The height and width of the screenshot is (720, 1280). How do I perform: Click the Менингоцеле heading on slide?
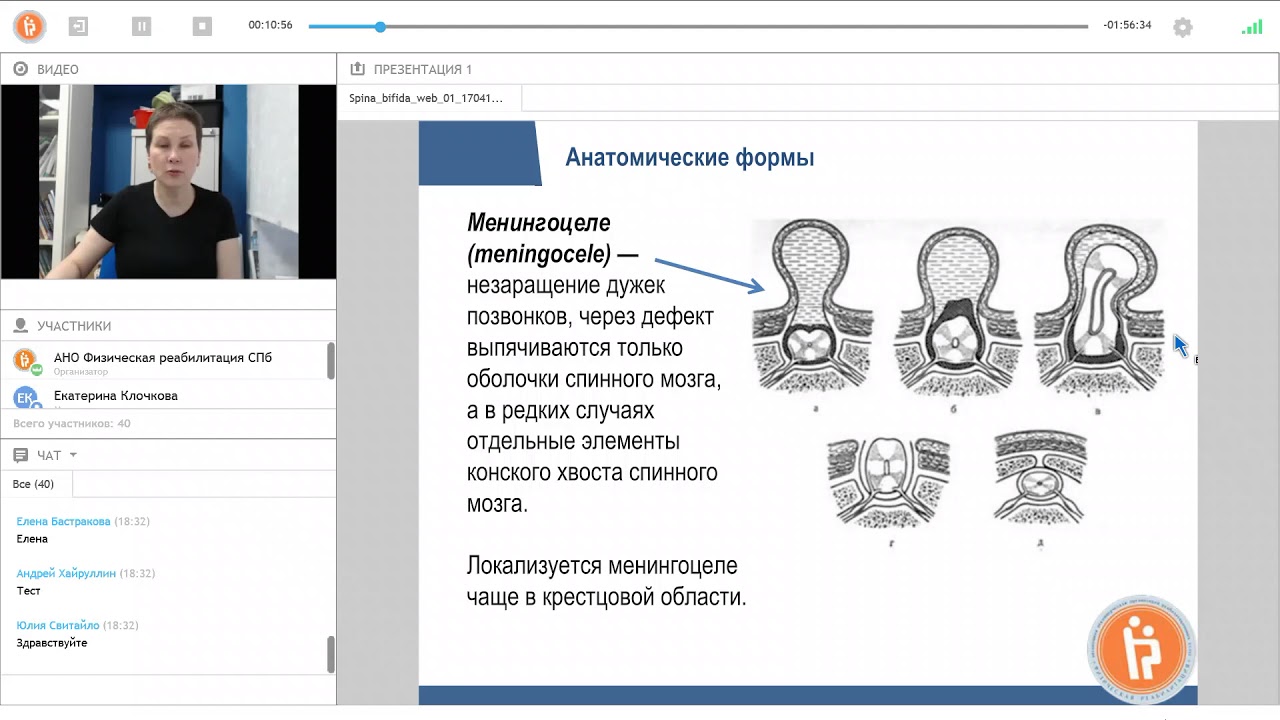pyautogui.click(x=539, y=222)
